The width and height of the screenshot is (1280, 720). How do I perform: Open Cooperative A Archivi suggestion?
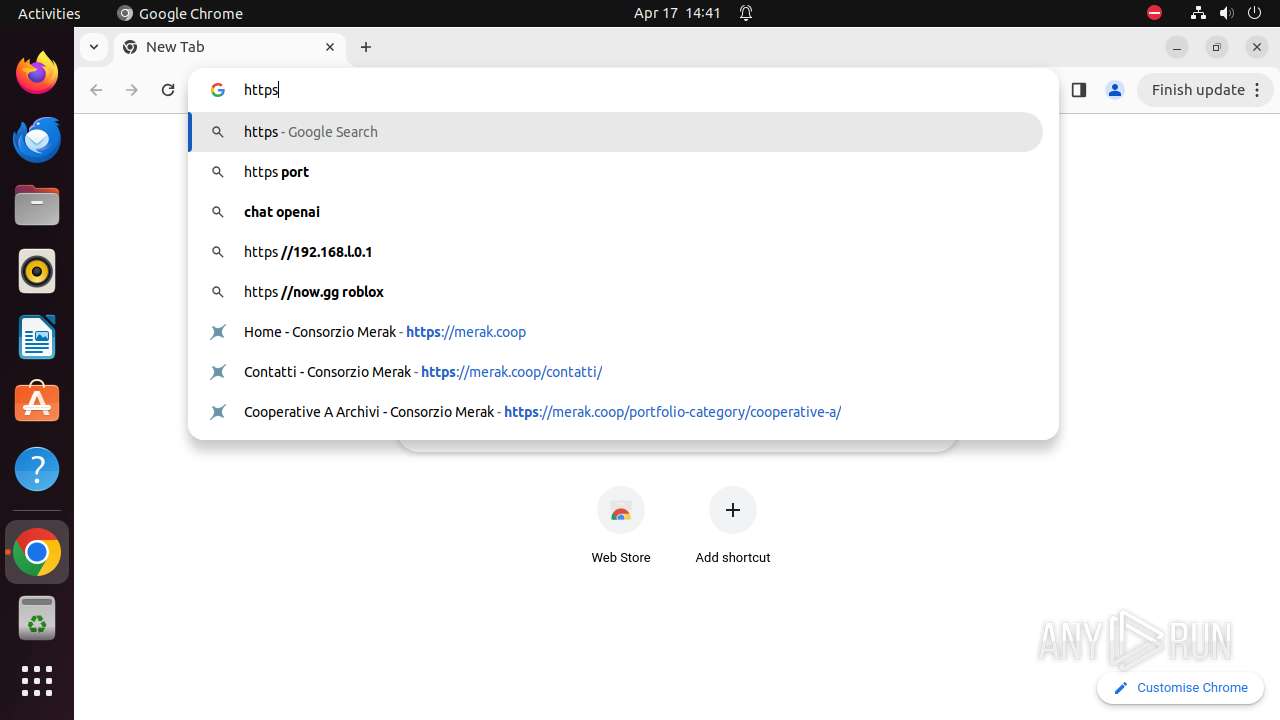[615, 412]
